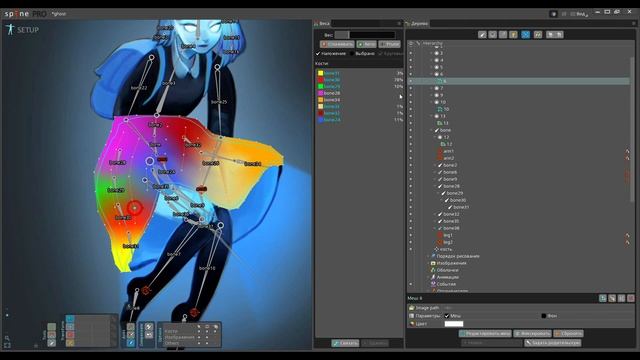Click Image path folder icon
Viewport: 640px width, 360px height.
[x=411, y=308]
